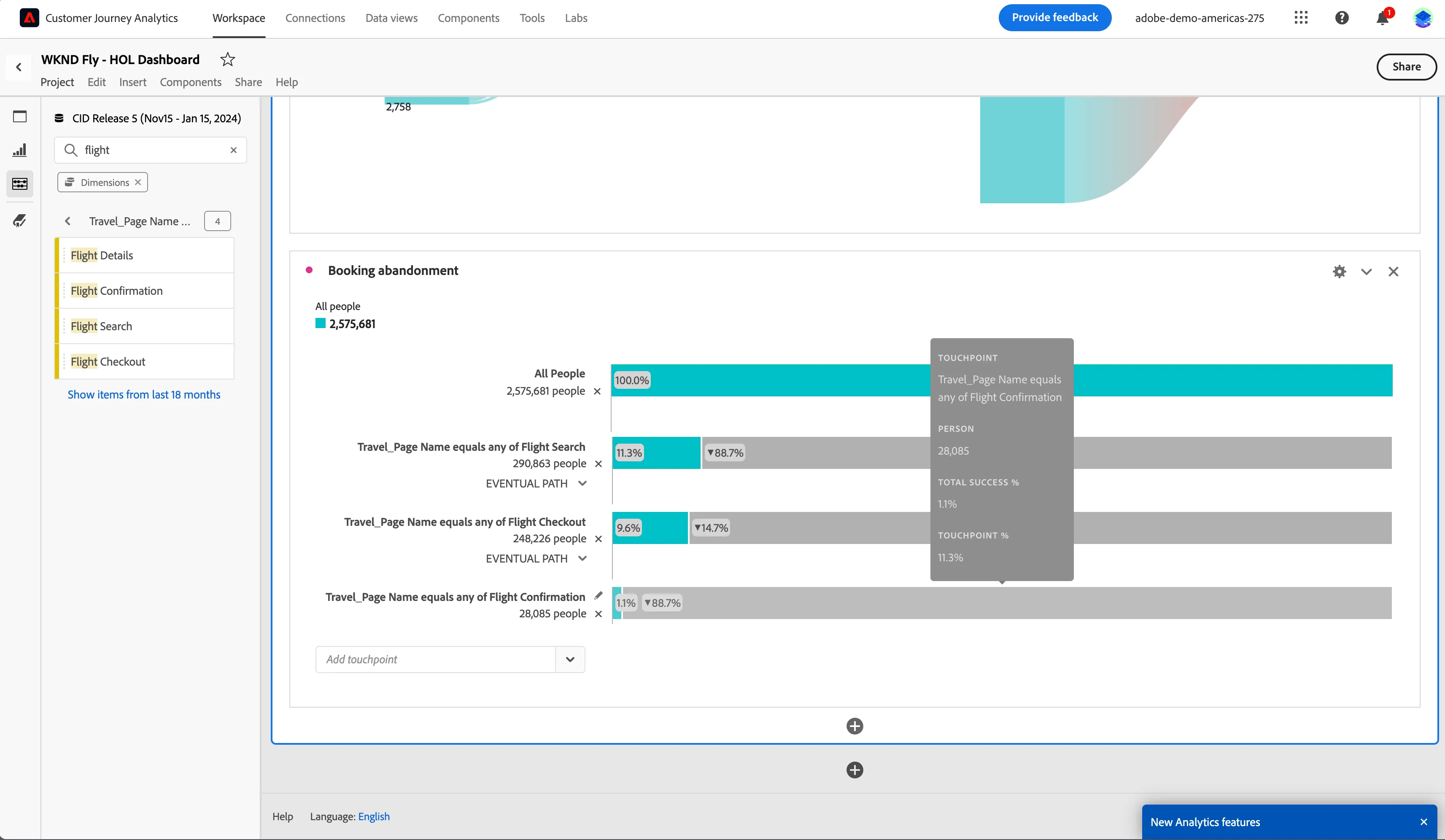1445x840 pixels.
Task: Open the Adobe app switcher grid icon
Action: [x=1301, y=18]
